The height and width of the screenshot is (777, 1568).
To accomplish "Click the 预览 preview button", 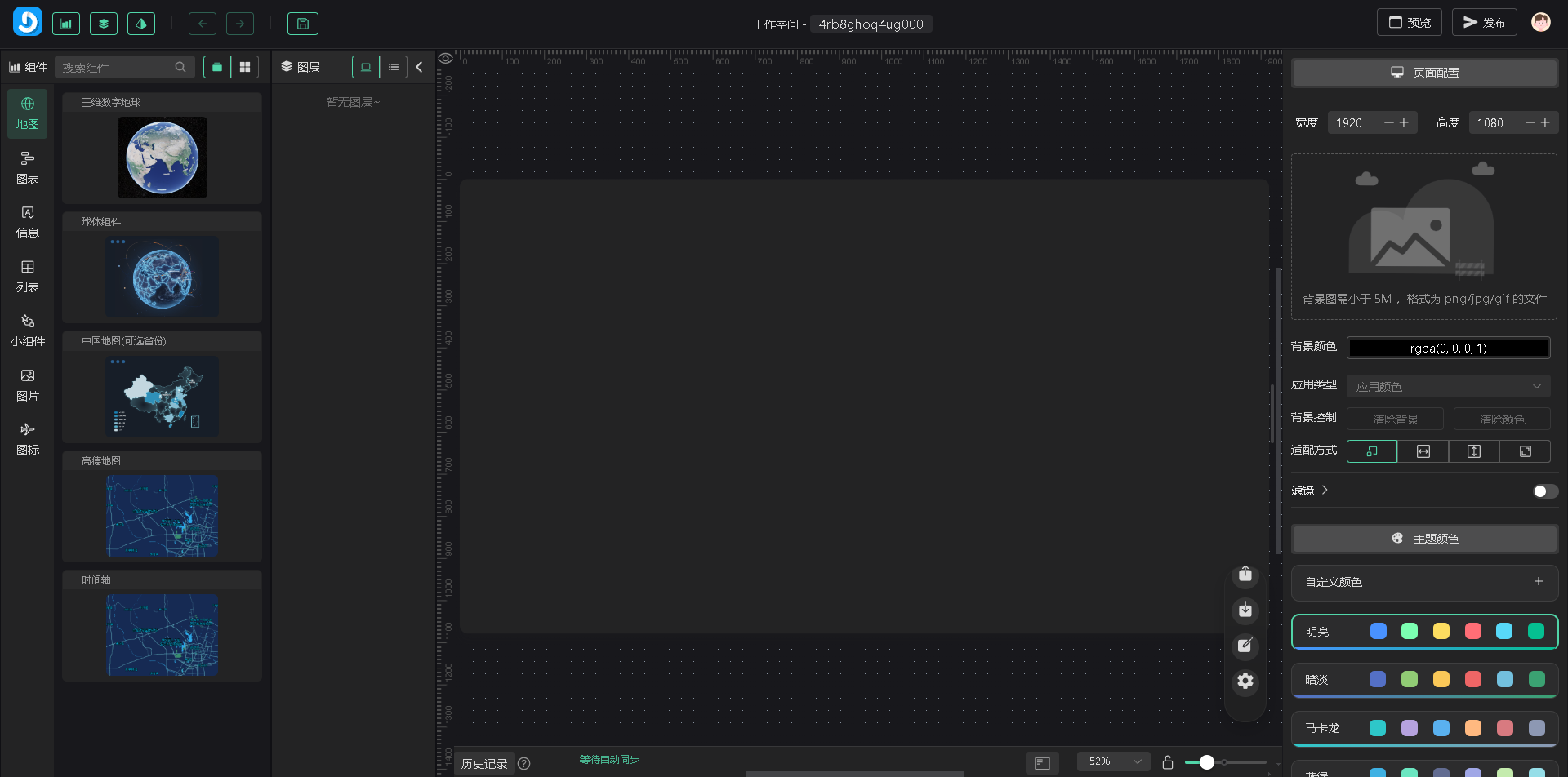I will (x=1410, y=23).
